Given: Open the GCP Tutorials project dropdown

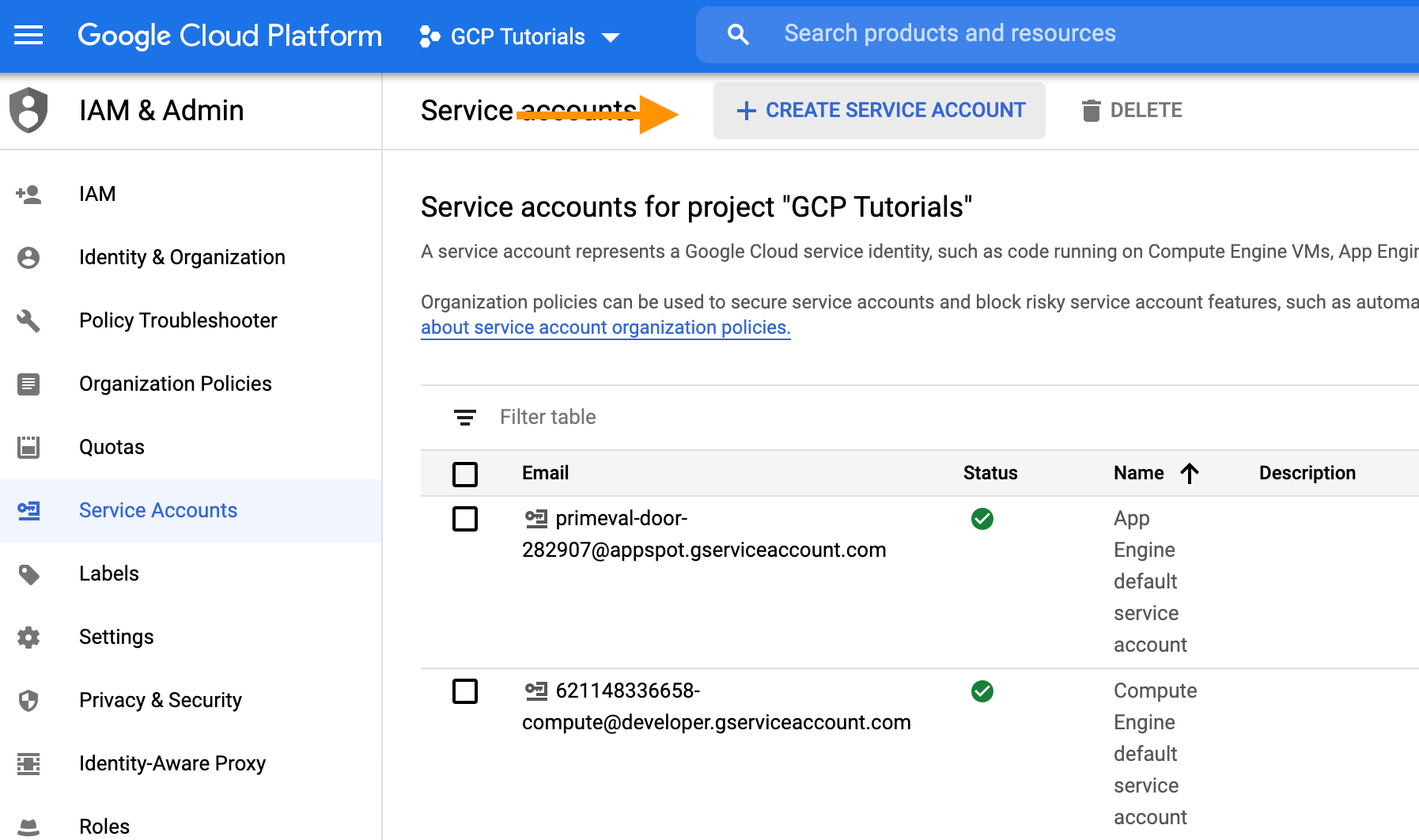Looking at the screenshot, I should (x=520, y=36).
